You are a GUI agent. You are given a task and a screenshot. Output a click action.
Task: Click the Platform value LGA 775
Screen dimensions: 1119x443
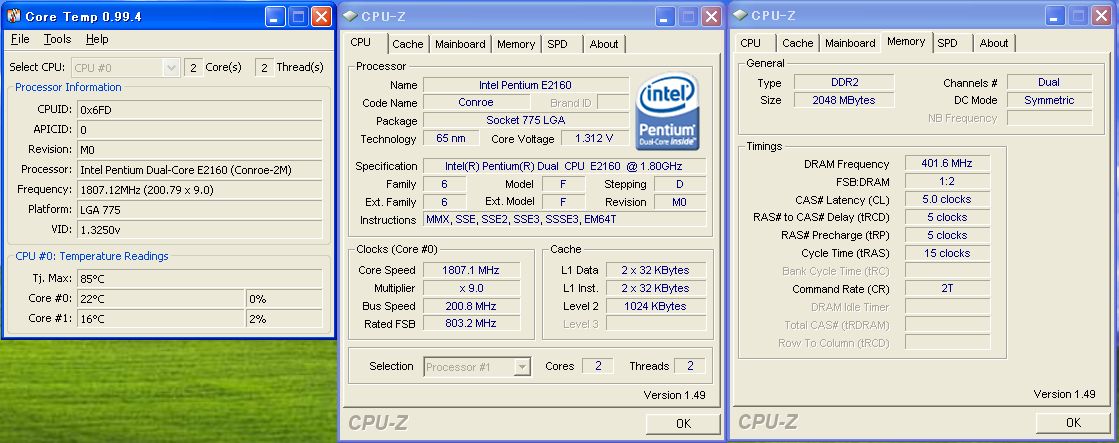coord(199,210)
